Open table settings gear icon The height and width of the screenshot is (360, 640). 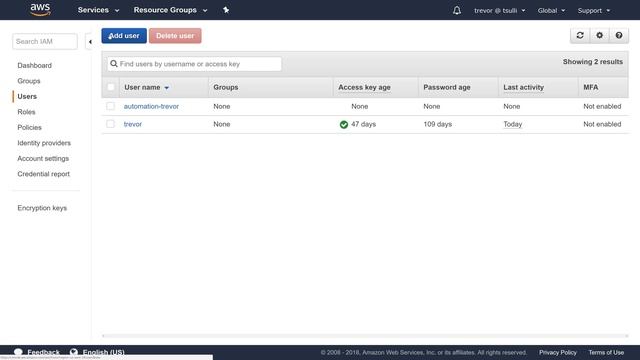600,36
